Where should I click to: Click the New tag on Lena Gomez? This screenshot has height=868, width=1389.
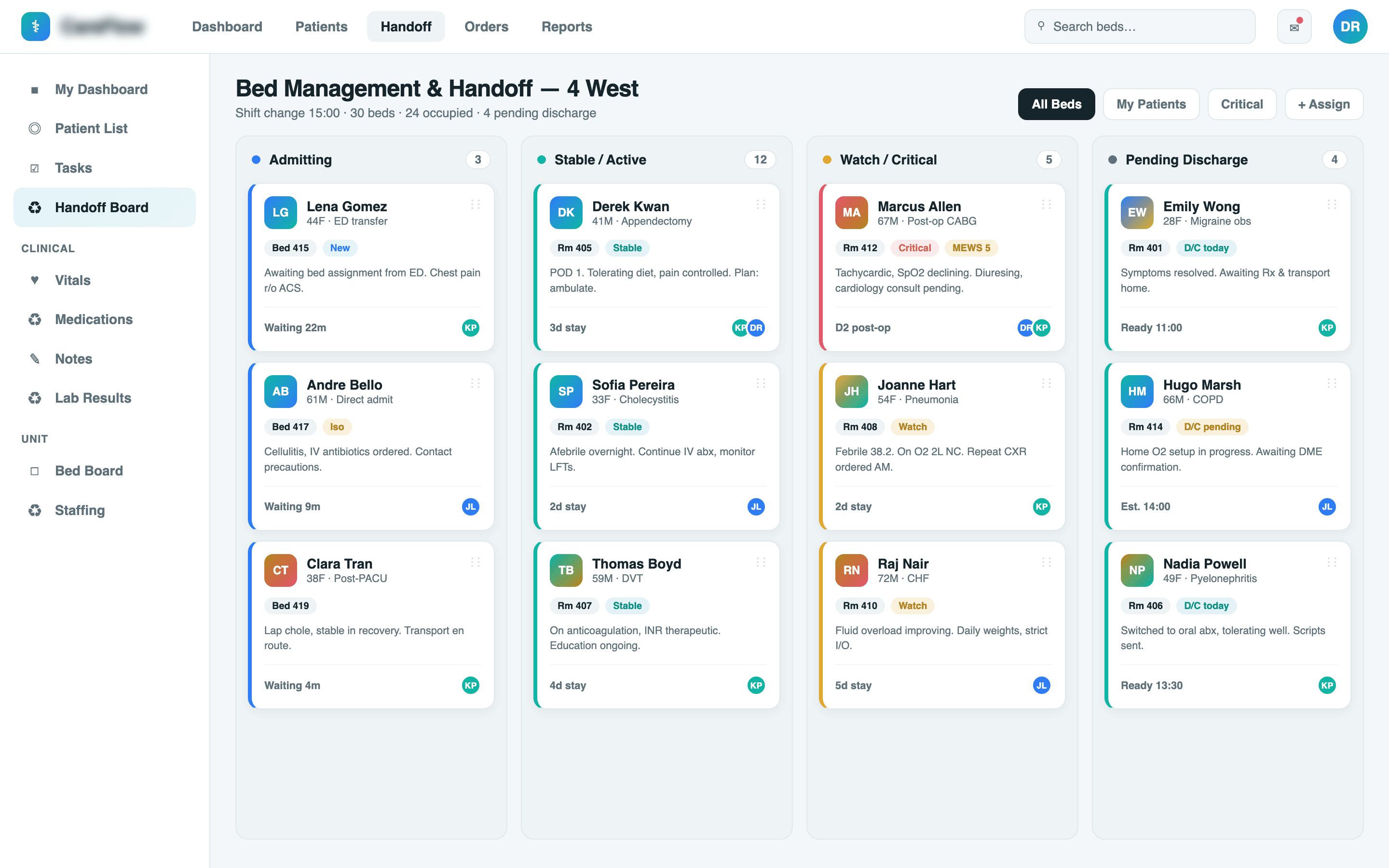340,248
